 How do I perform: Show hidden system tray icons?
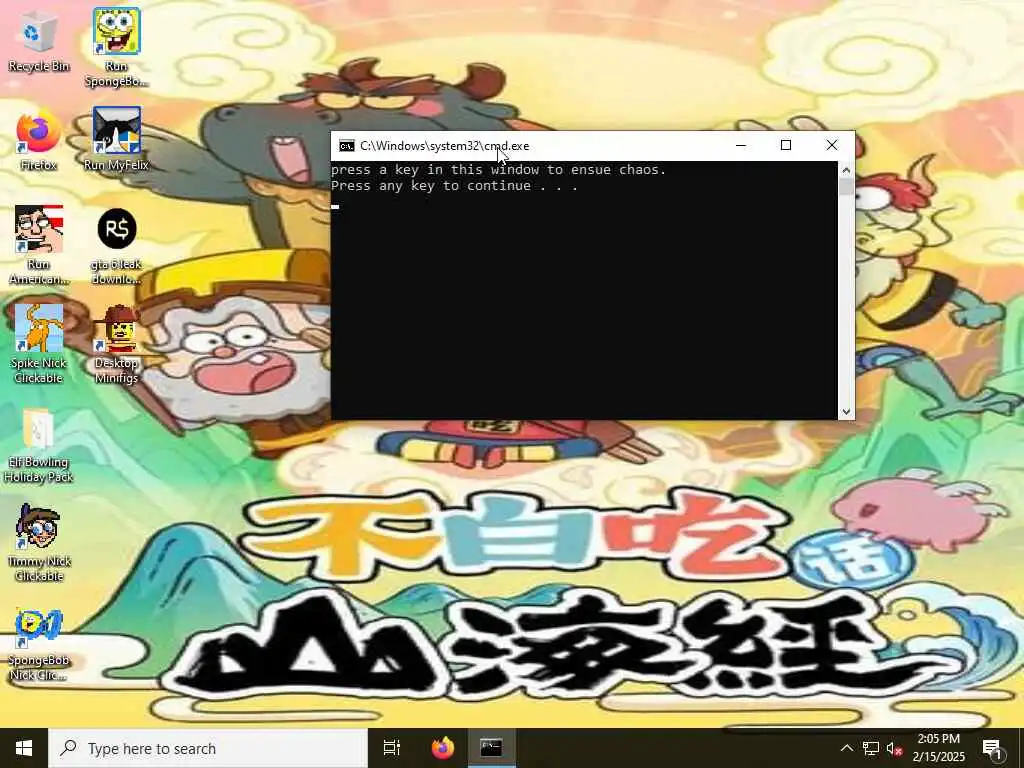click(846, 748)
